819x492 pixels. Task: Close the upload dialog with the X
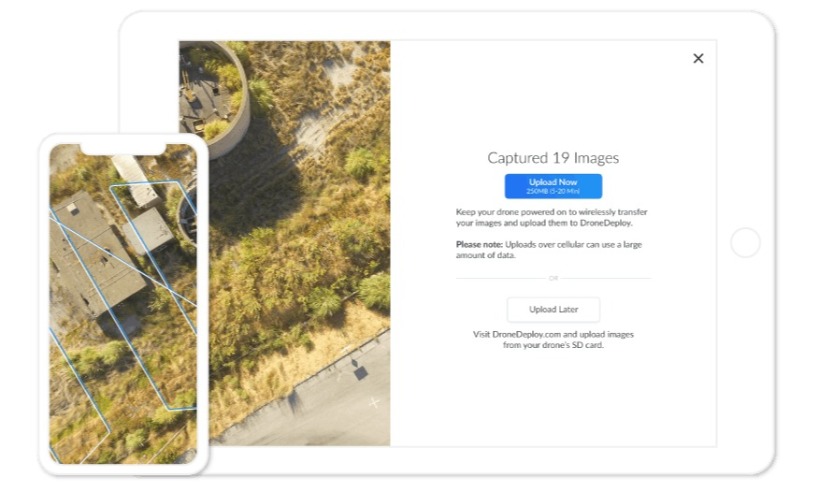click(698, 58)
